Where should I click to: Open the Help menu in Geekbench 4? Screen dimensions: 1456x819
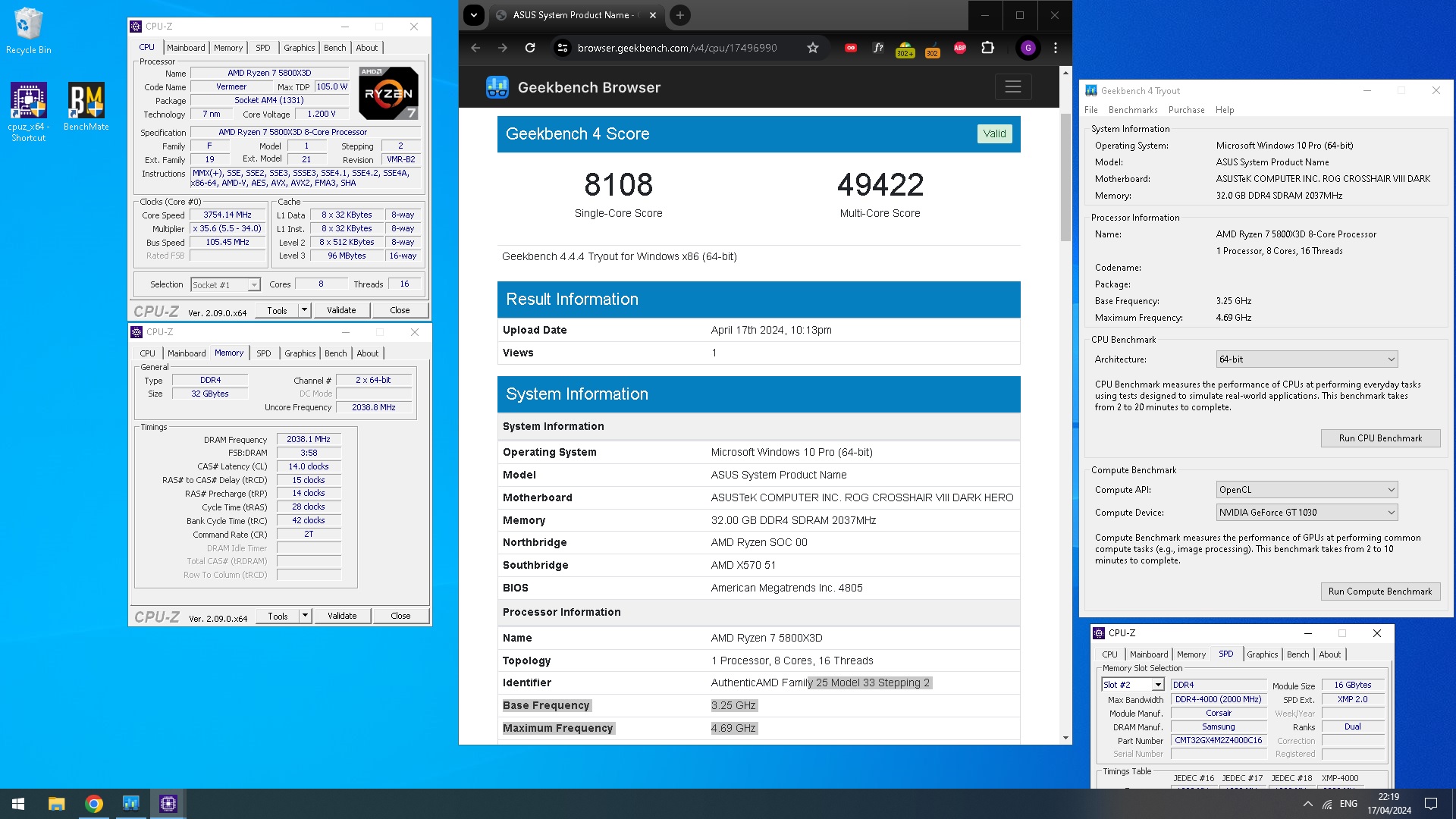[1225, 110]
